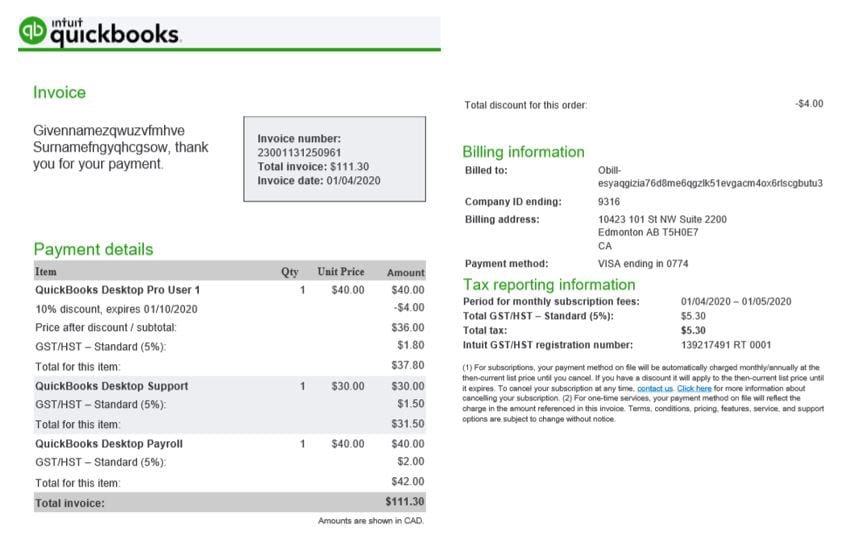Select QuickBooks Desktop Payroll row
The height and width of the screenshot is (535, 857).
point(230,444)
